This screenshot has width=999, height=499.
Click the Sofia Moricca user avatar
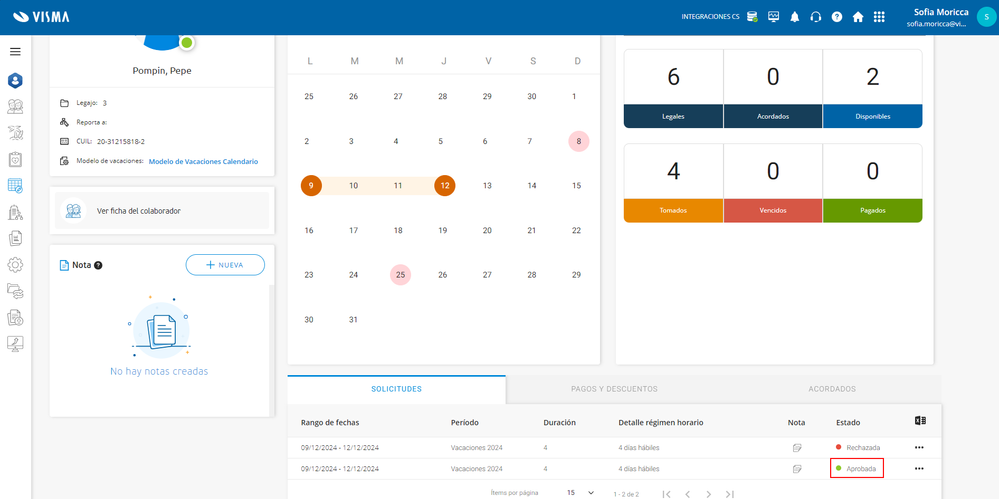pyautogui.click(x=986, y=17)
